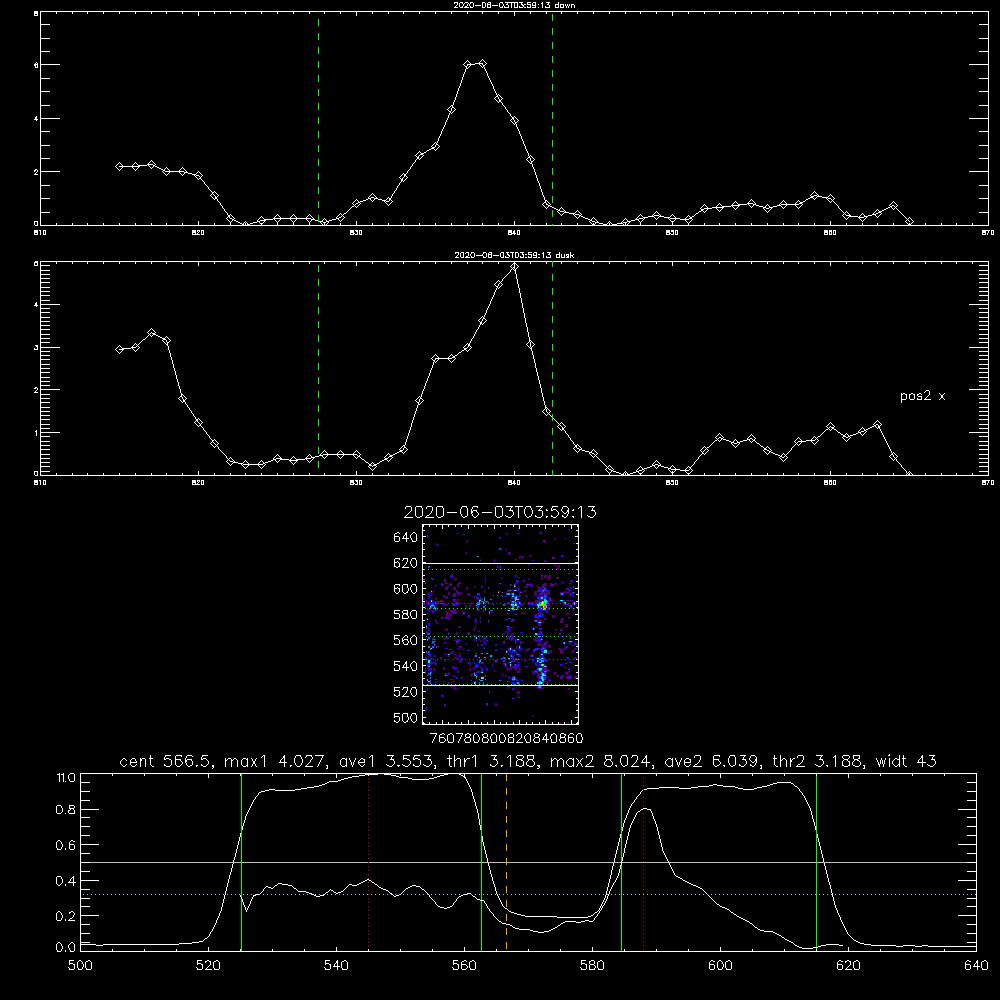Viewport: 1000px width, 1000px height.
Task: Click "cent 566.5" in the statistics line
Action: (x=166, y=761)
